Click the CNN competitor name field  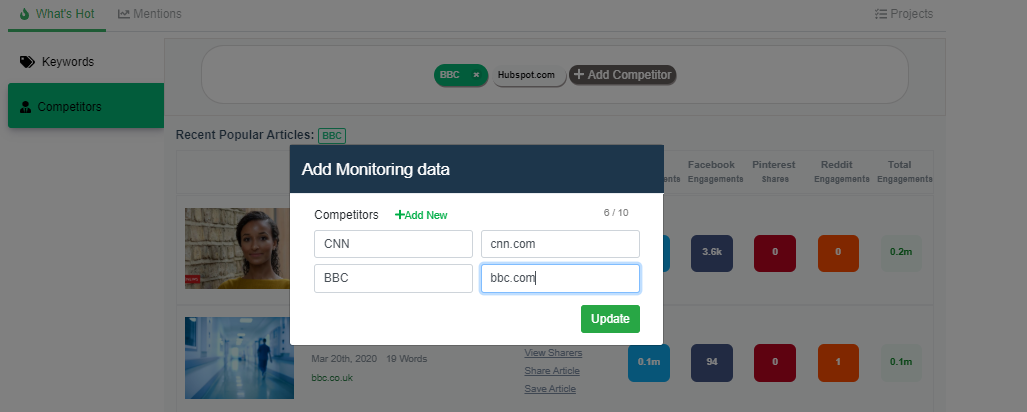coord(393,244)
